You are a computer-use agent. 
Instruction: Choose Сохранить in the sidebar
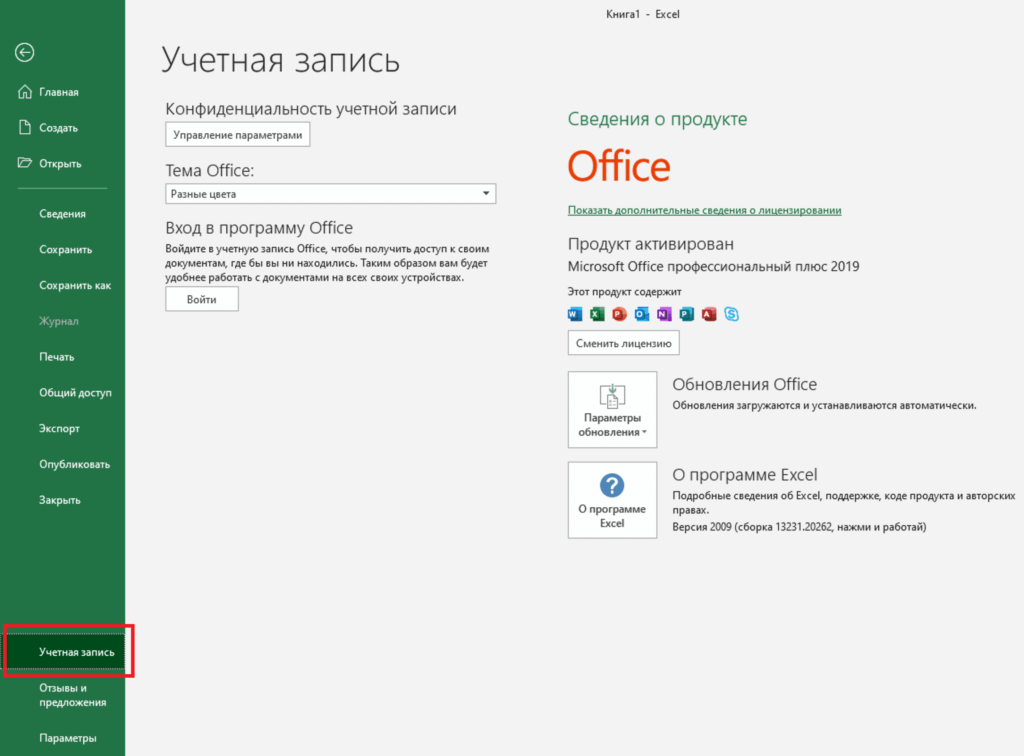click(63, 249)
